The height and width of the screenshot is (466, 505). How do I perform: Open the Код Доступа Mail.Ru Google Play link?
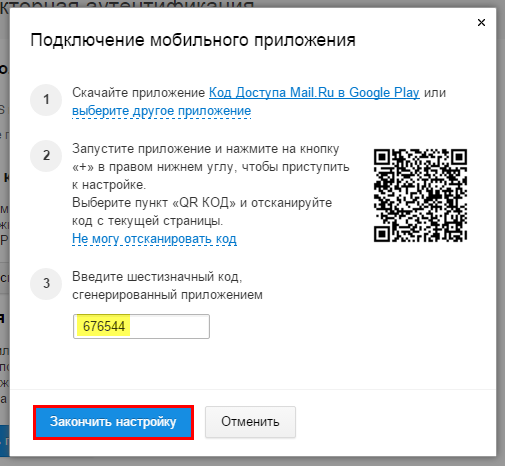(x=314, y=92)
